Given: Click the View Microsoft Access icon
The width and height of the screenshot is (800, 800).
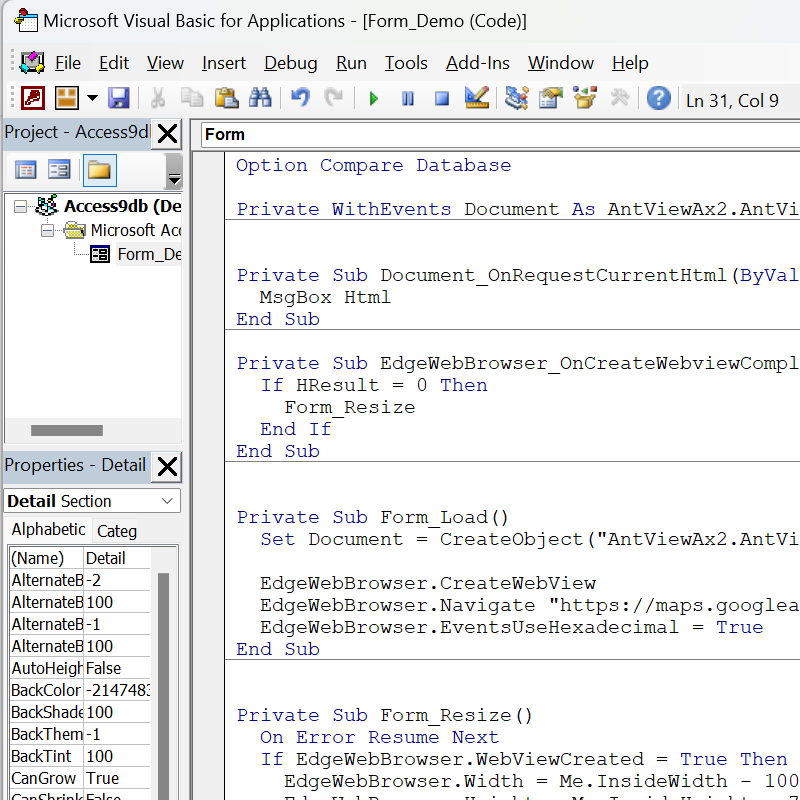Looking at the screenshot, I should (33, 98).
